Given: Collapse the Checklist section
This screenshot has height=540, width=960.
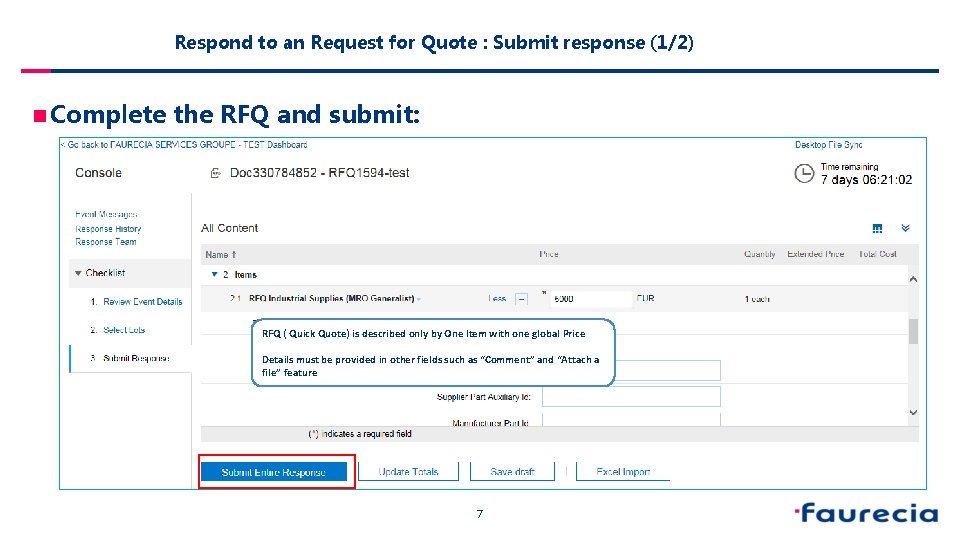Looking at the screenshot, I should coord(78,273).
